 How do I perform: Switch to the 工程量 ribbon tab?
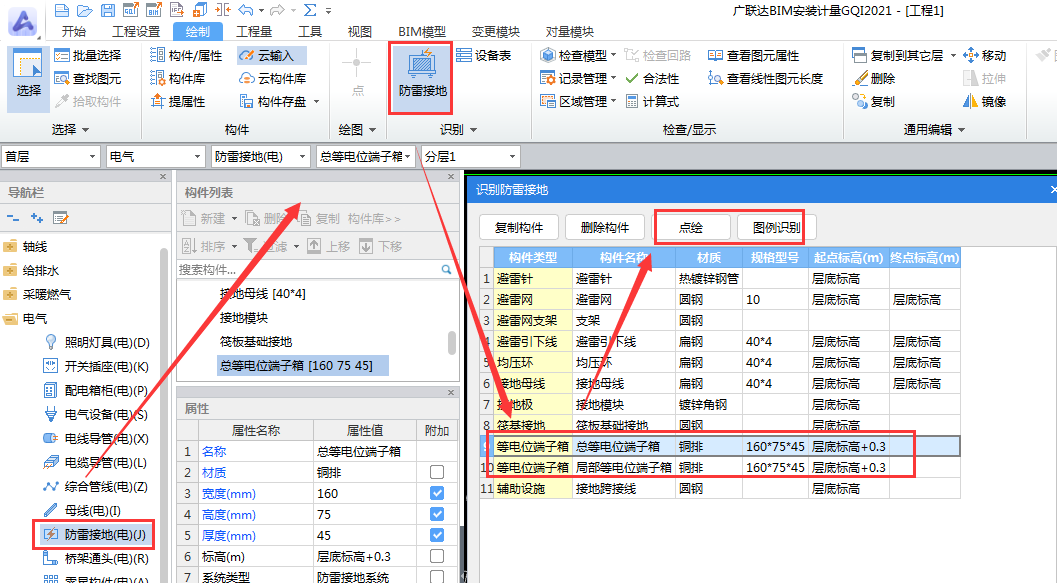(x=254, y=32)
